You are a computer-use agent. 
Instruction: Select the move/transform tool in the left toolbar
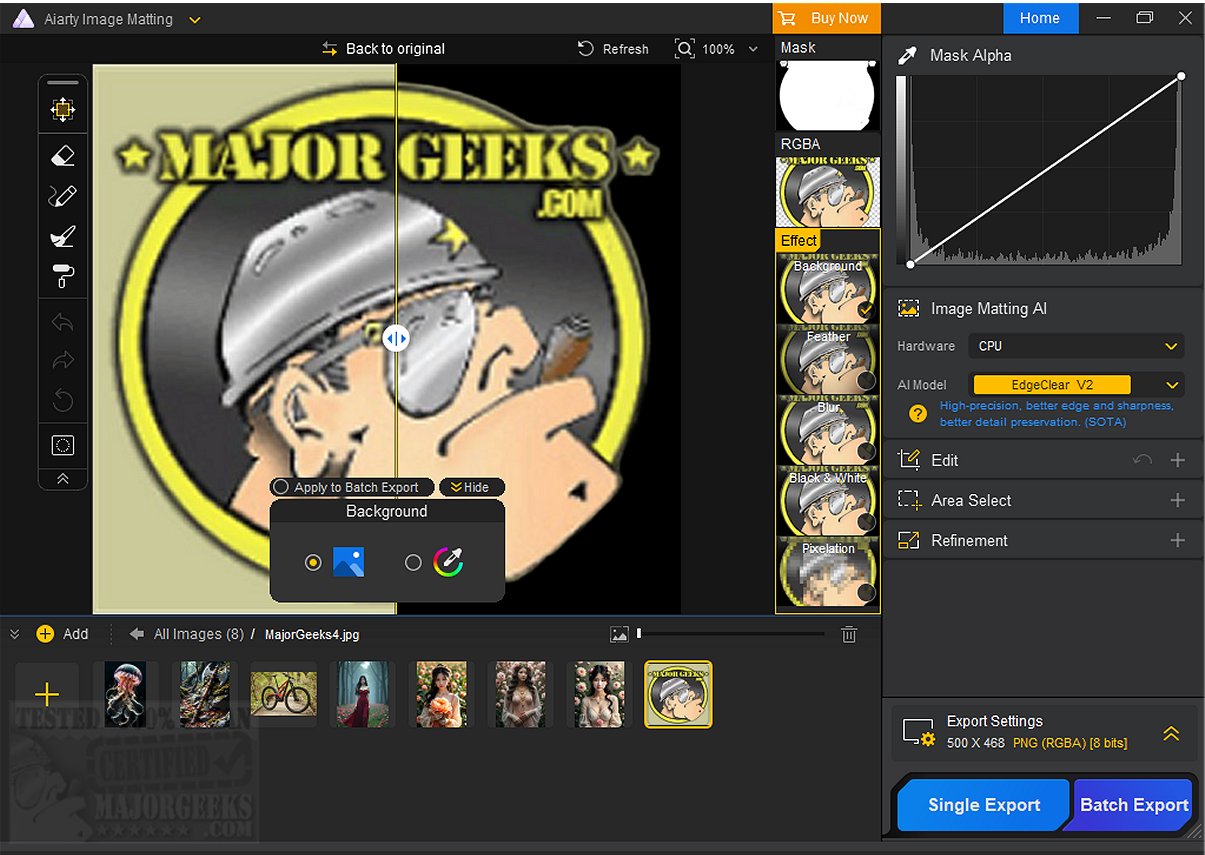coord(63,110)
